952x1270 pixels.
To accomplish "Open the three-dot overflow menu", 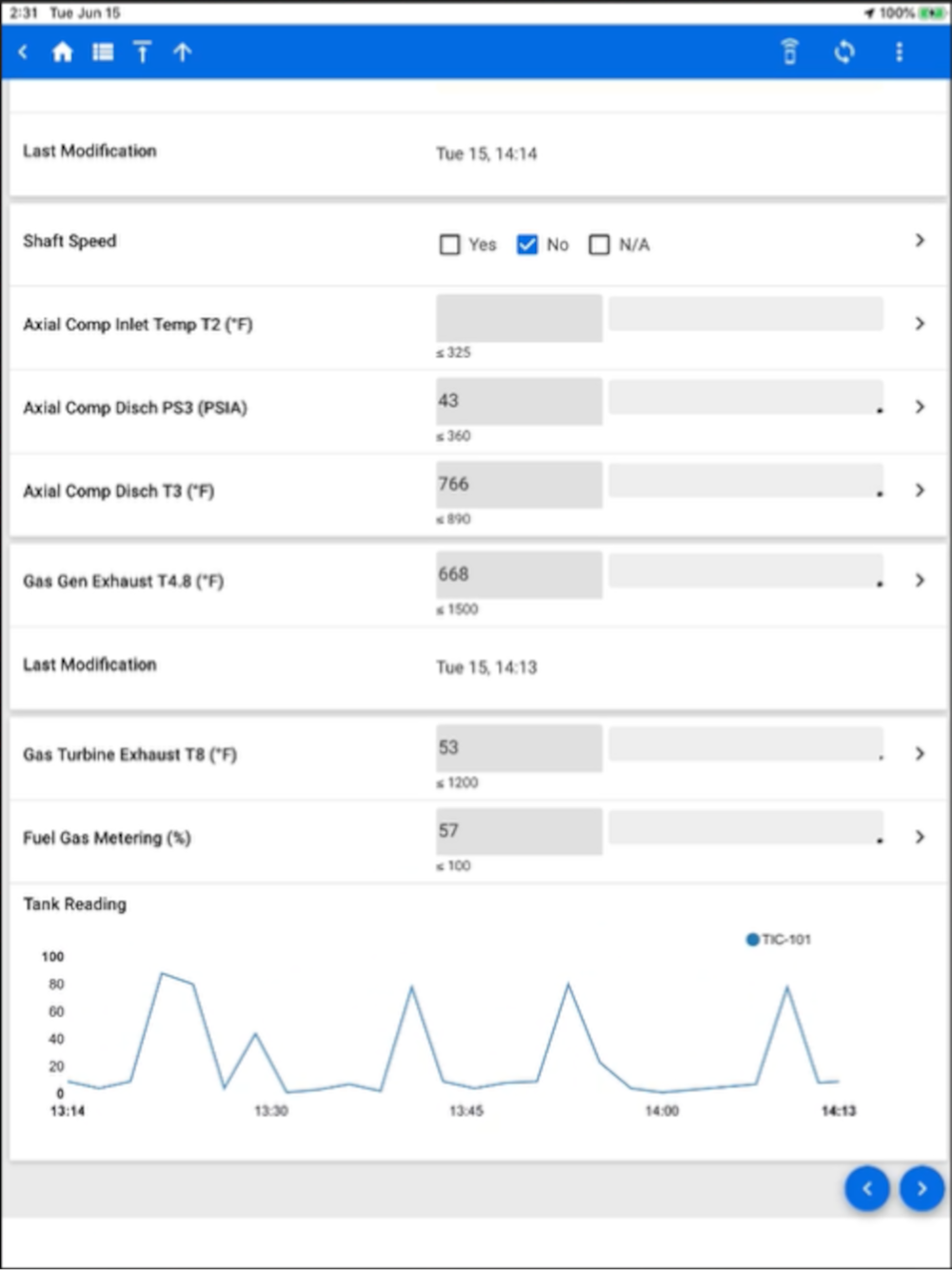I will pos(899,52).
